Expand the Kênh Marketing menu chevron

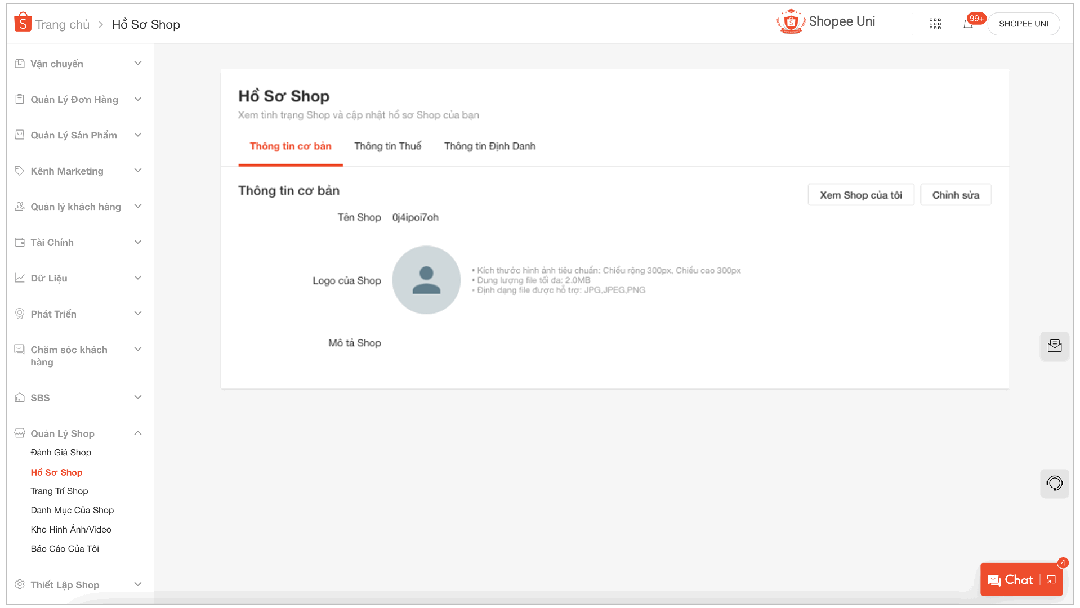coord(138,171)
